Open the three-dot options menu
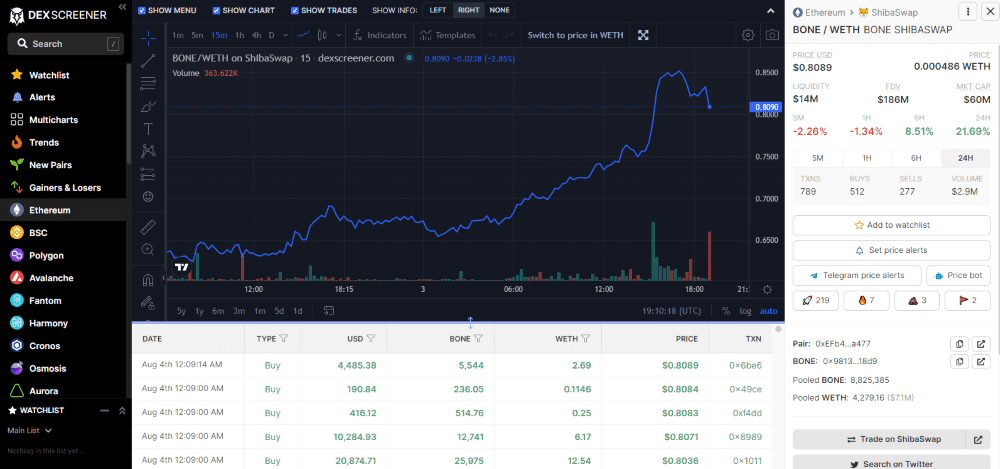Viewport: 1000px width, 469px height. click(968, 11)
